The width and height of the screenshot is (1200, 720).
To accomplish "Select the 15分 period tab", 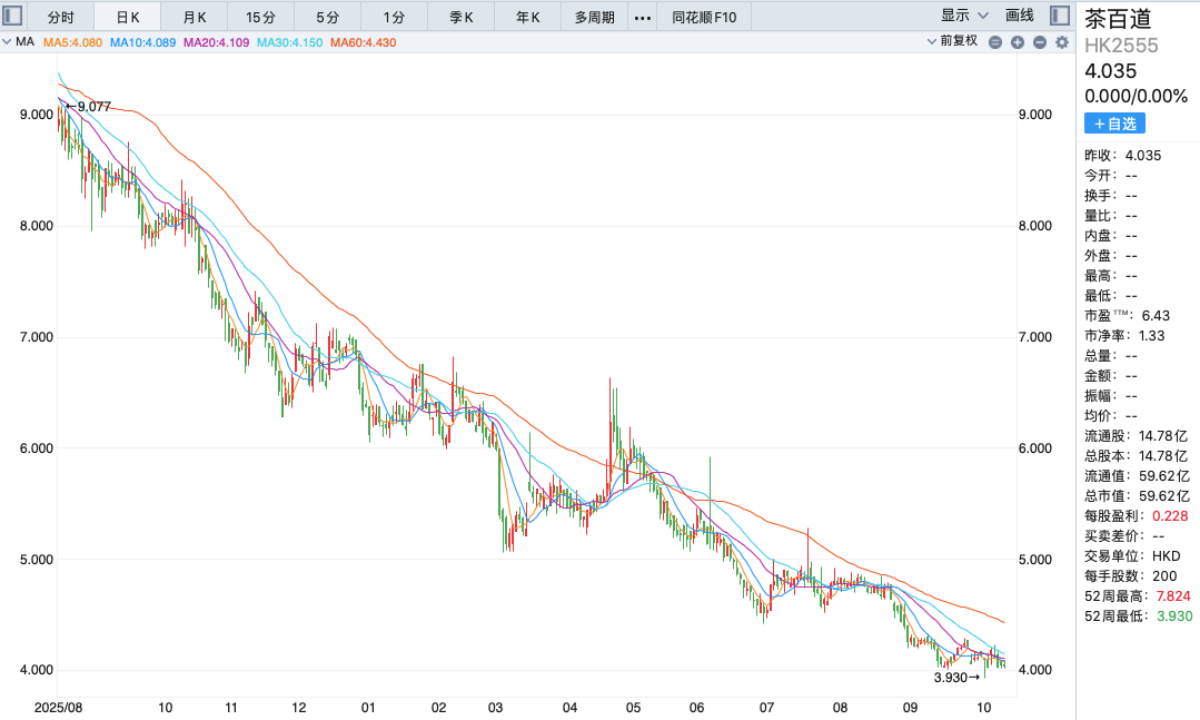I will click(x=261, y=17).
